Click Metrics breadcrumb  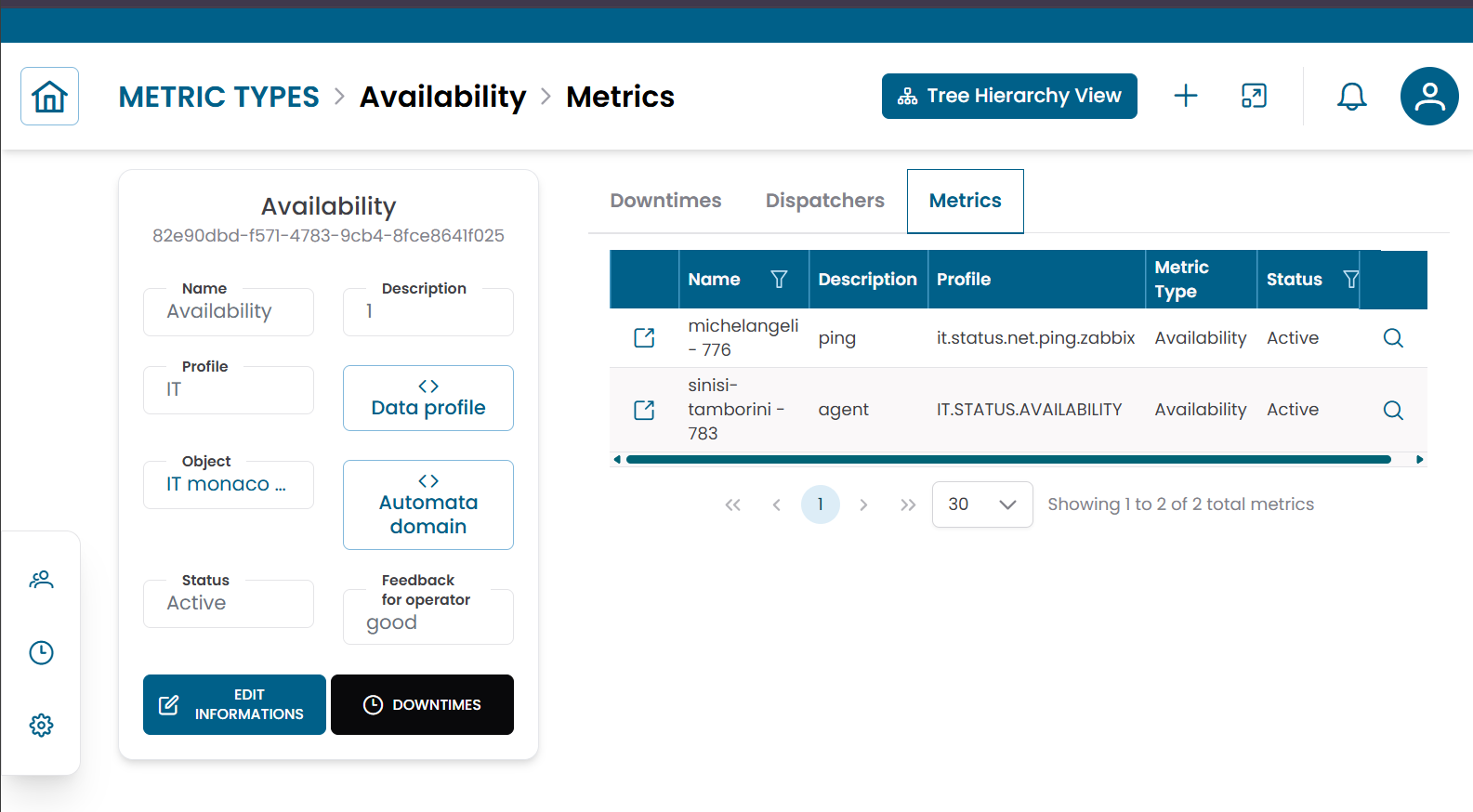[x=620, y=97]
